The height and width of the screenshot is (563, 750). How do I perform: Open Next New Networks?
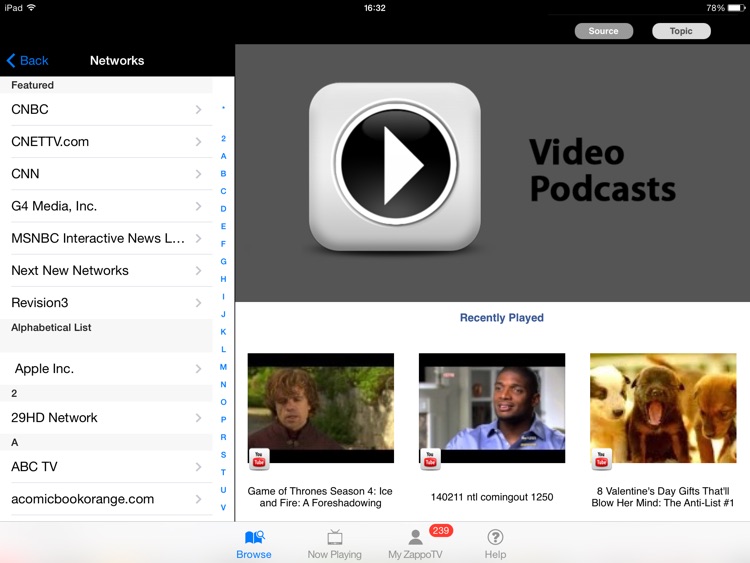click(106, 271)
